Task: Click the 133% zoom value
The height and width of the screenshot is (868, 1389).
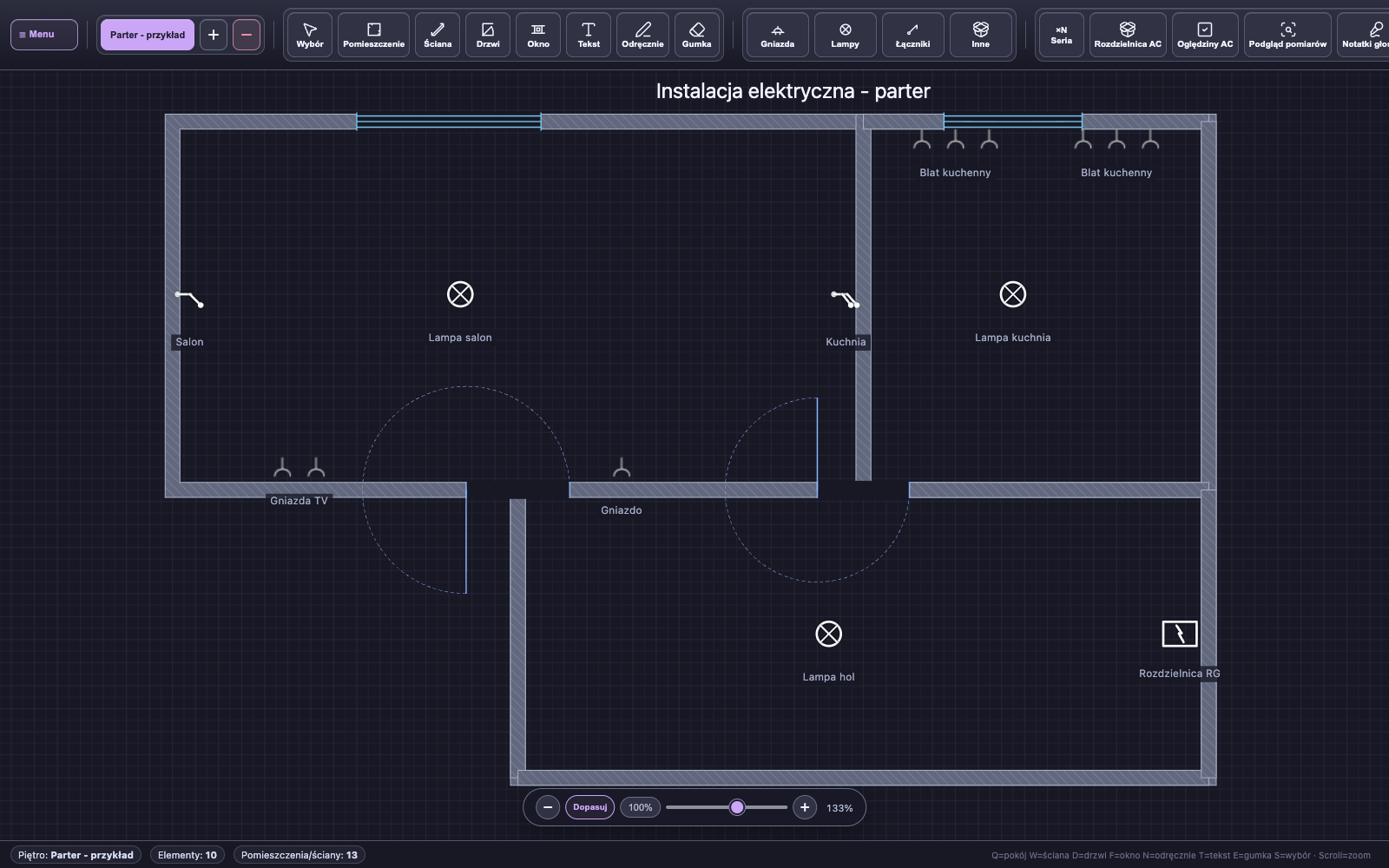Action: click(x=839, y=808)
